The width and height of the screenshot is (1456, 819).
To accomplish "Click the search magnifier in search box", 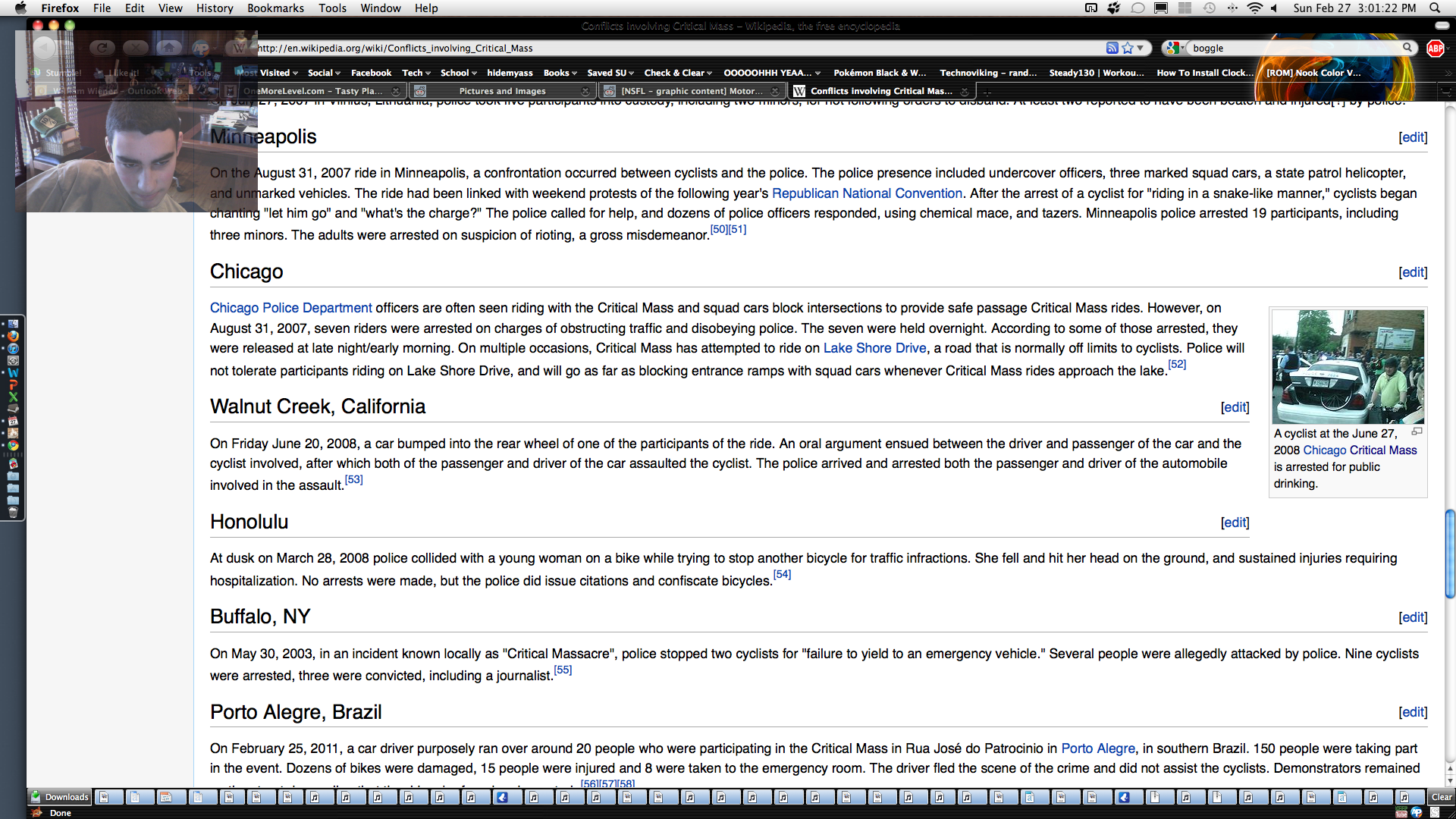I will [1407, 48].
